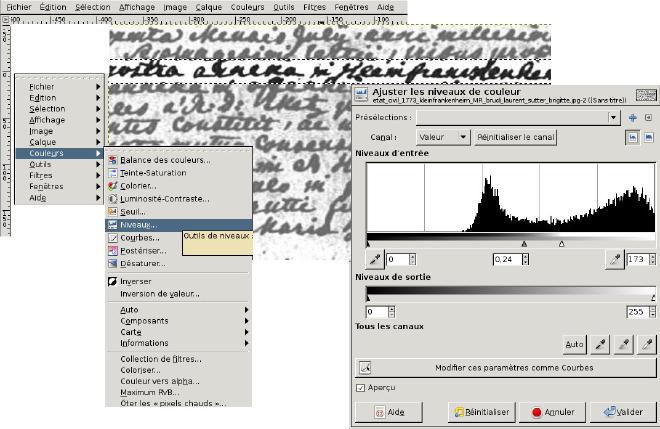This screenshot has height=429, width=660.
Task: Open the Canal dropdown showing Valeur
Action: [x=443, y=137]
